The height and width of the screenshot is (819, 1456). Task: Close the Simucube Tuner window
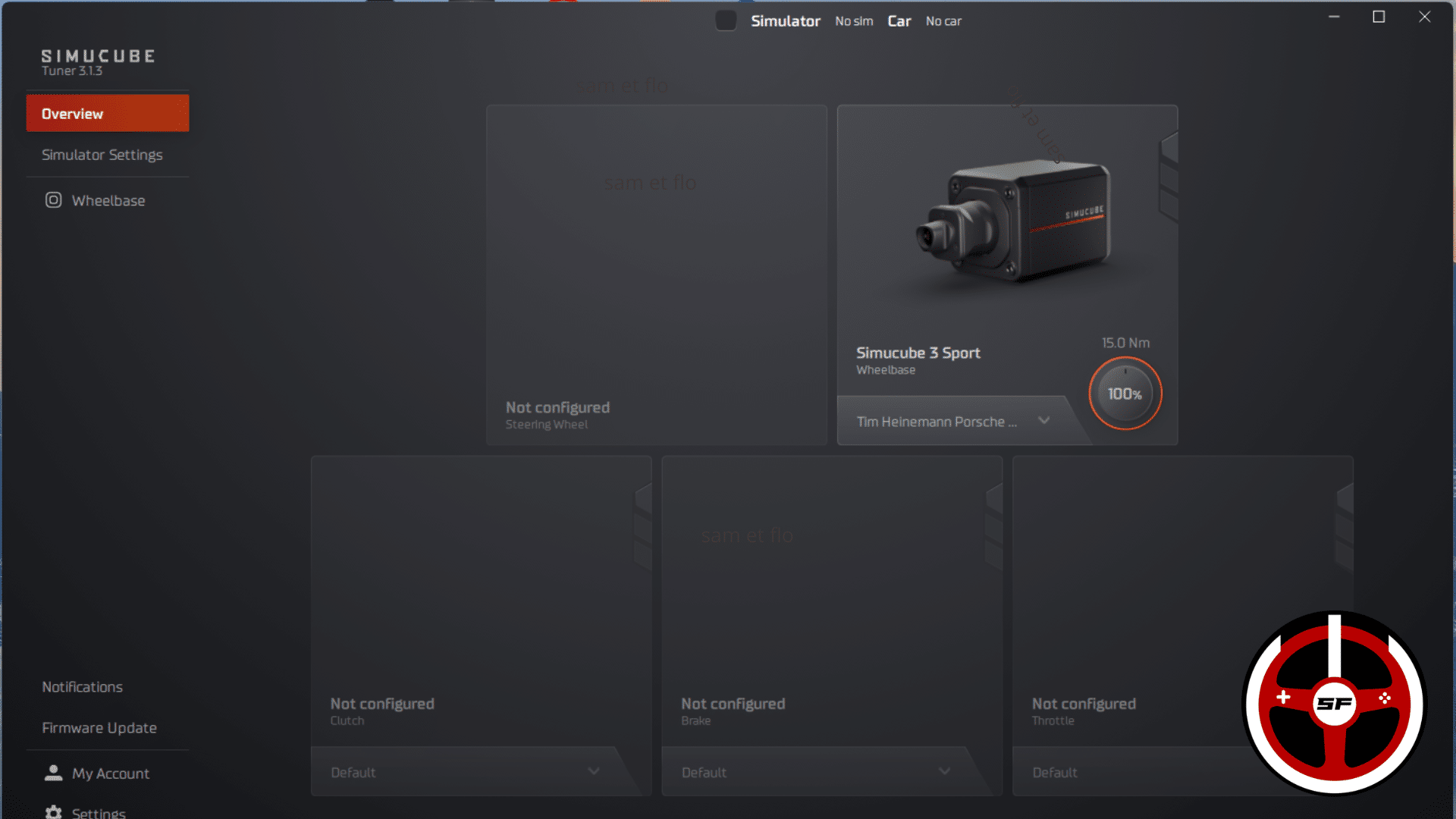(x=1425, y=17)
